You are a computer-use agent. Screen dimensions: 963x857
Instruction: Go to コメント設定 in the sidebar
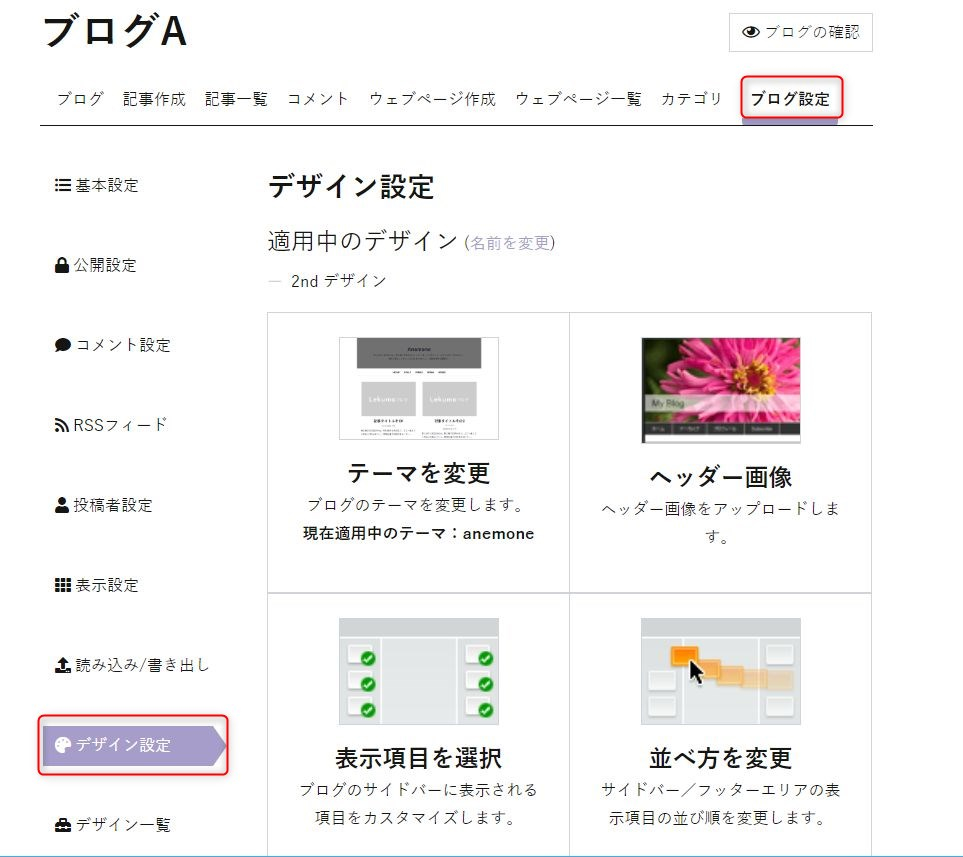[112, 345]
